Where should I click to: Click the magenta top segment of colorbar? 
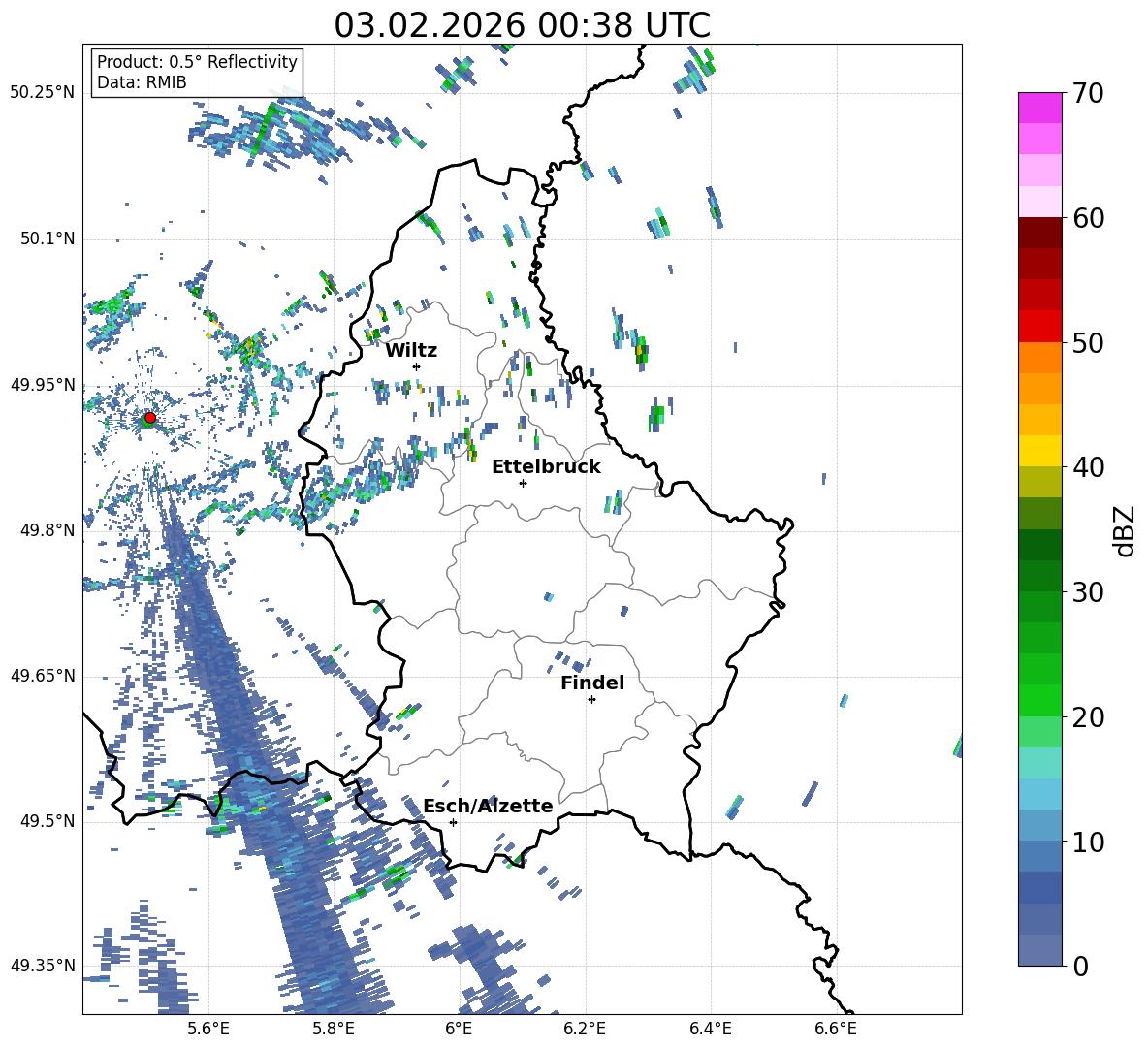[x=1039, y=109]
